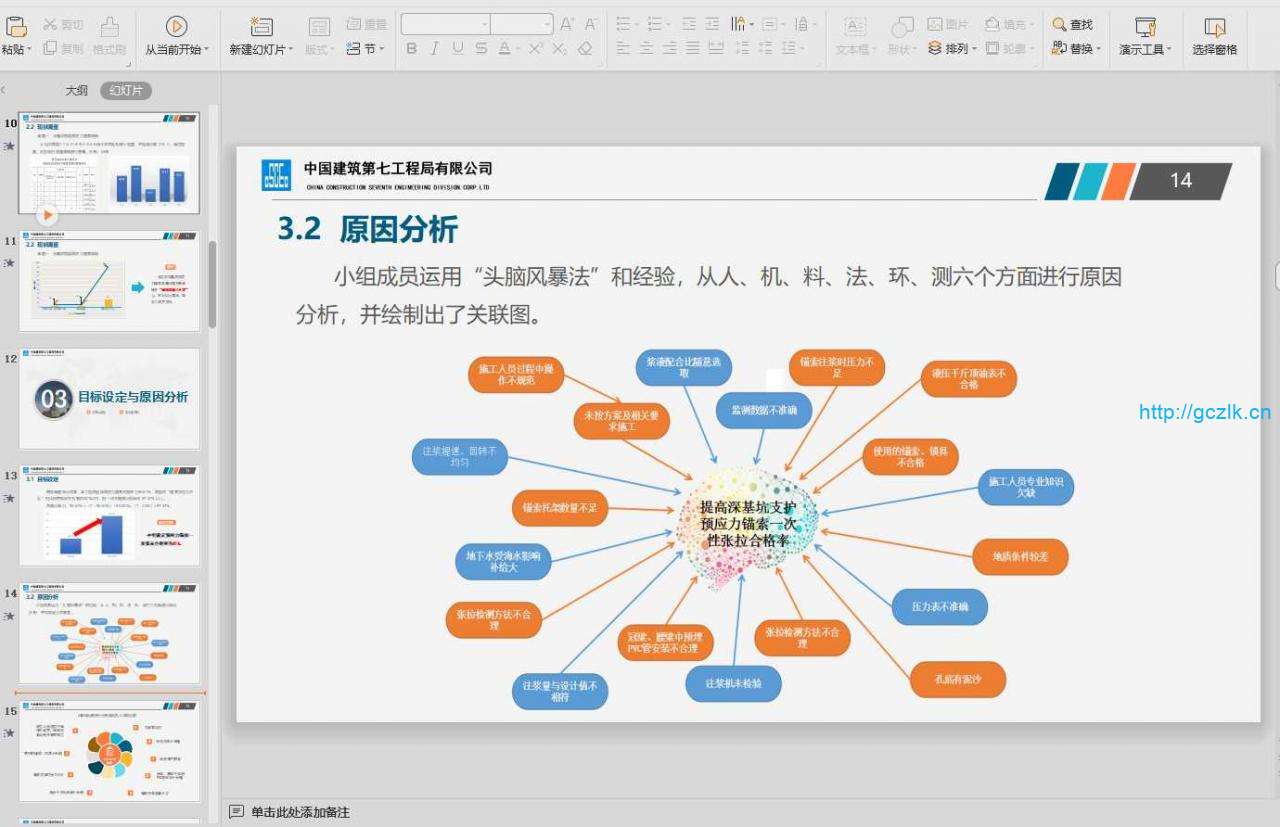Click the play button on slide 10 thumbnail
Image resolution: width=1280 pixels, height=827 pixels.
click(48, 215)
